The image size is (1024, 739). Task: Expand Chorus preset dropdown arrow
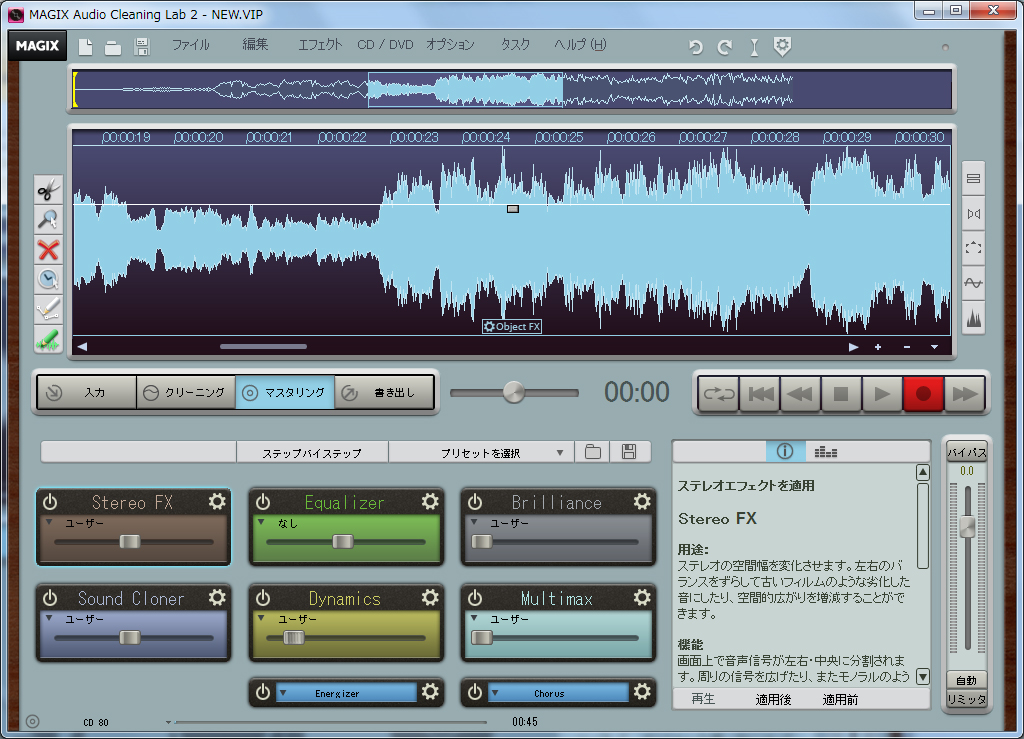pyautogui.click(x=496, y=693)
